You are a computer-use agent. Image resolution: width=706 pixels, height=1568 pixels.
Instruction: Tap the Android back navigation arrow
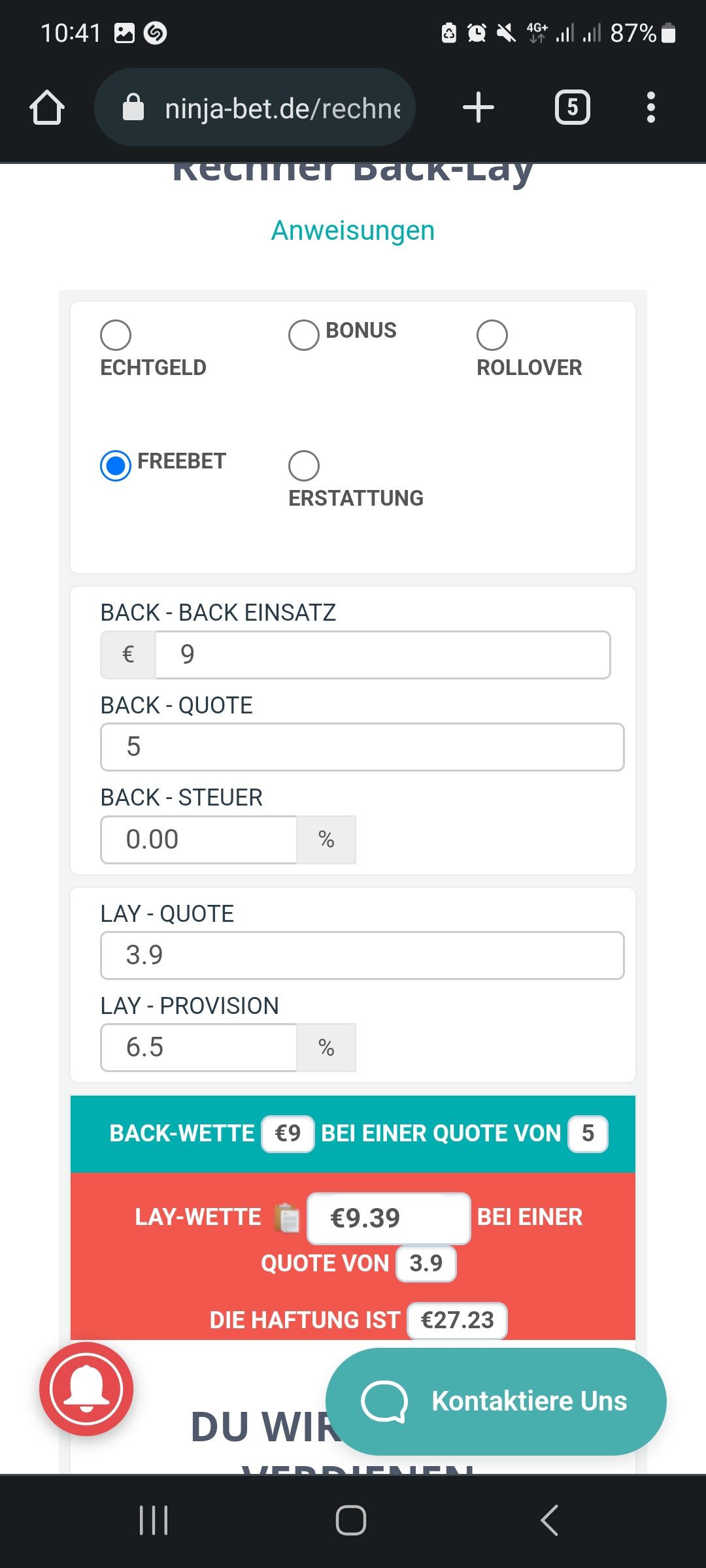pos(550,1520)
